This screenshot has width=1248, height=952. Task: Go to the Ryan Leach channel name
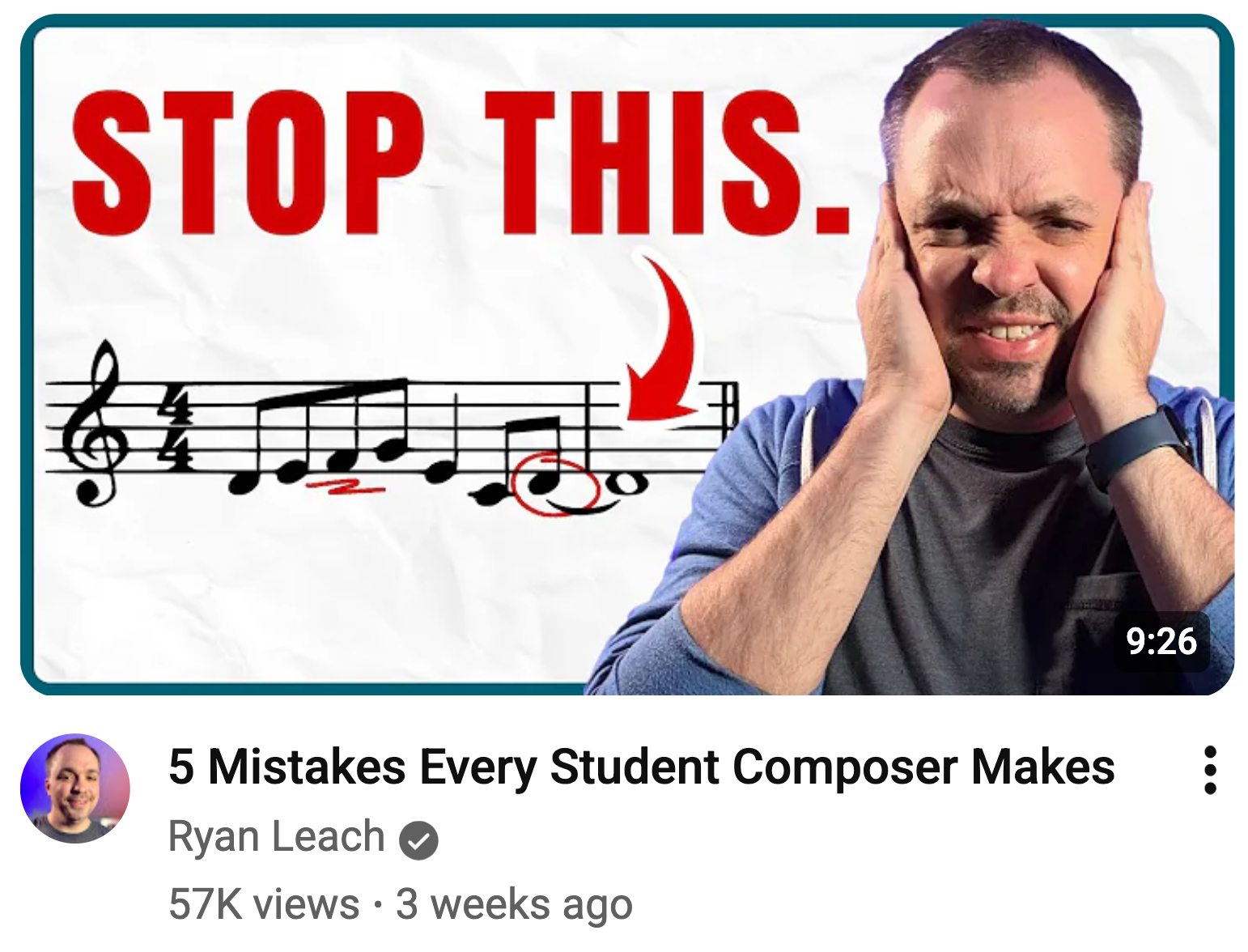click(276, 838)
